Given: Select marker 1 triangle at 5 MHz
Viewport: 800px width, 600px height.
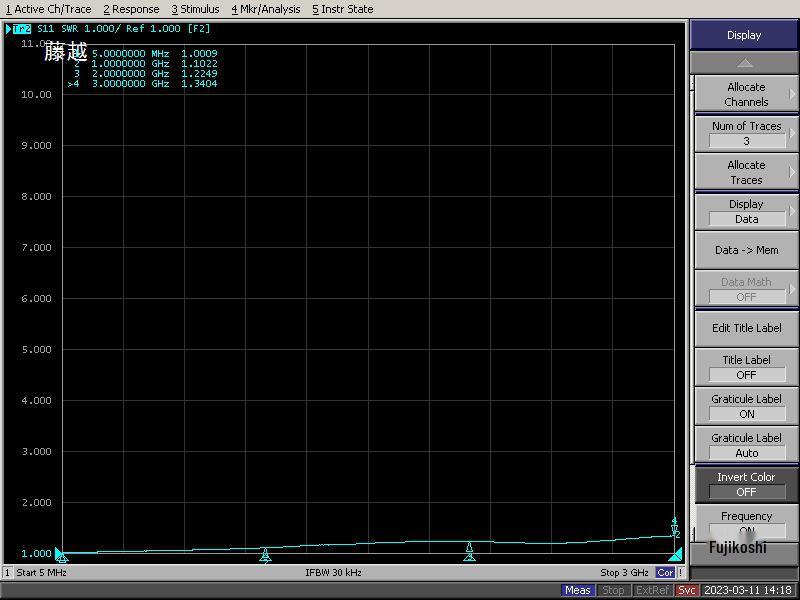Looking at the screenshot, I should click(62, 557).
